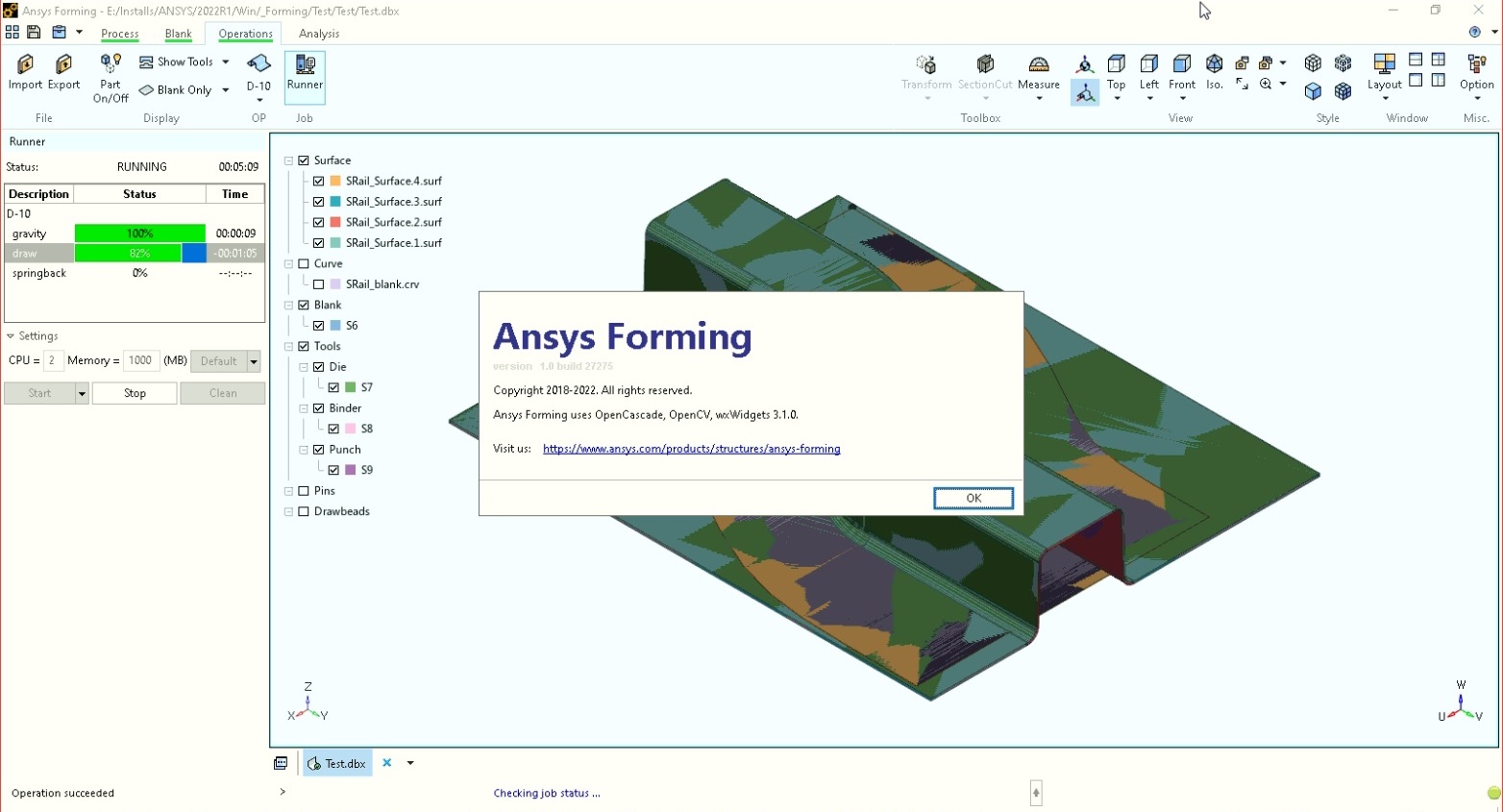Click the CPU input field

(54, 360)
